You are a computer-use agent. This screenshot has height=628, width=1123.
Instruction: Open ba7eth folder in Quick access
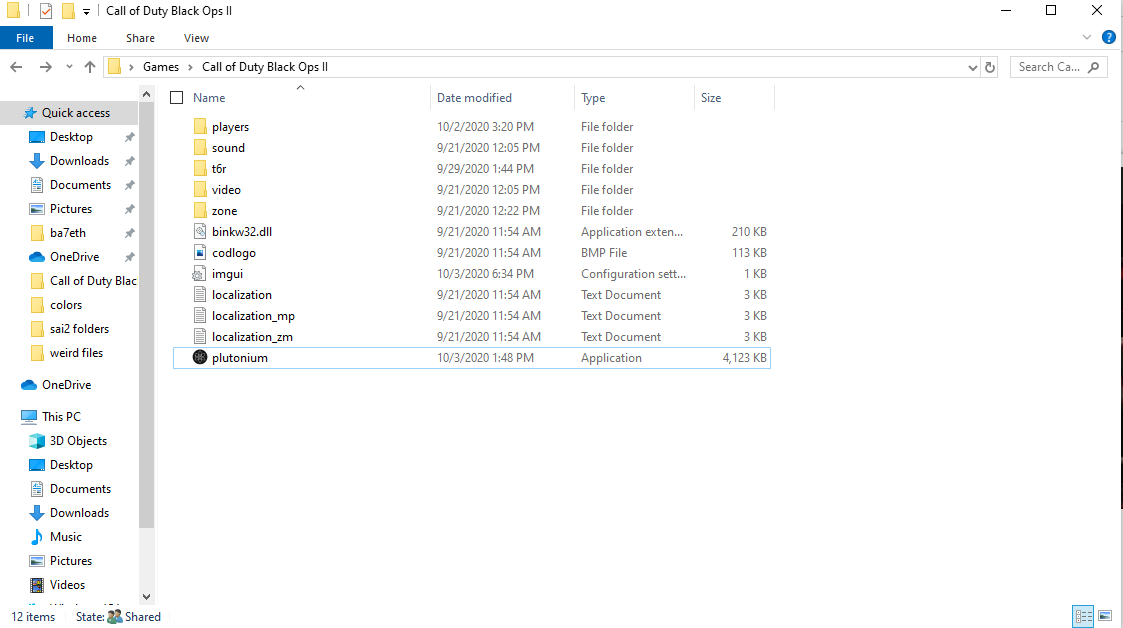pos(57,233)
